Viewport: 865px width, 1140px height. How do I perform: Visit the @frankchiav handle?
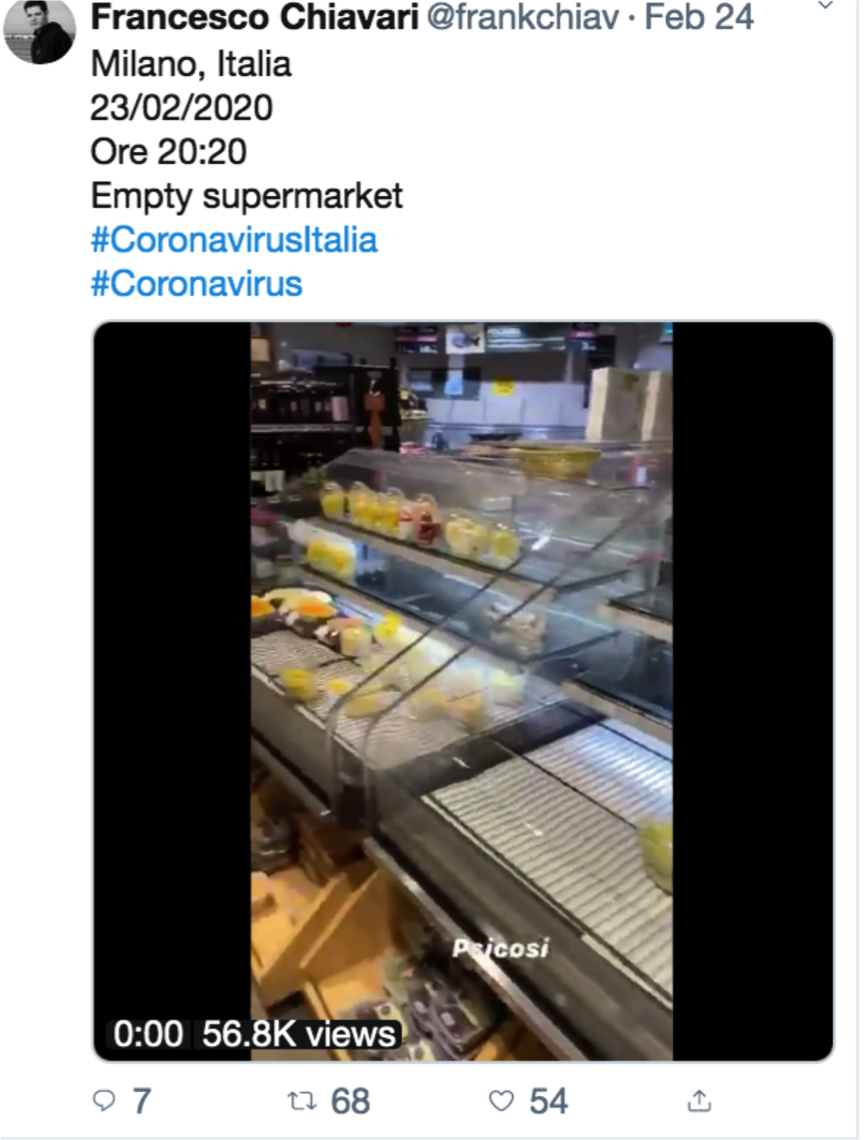(523, 18)
